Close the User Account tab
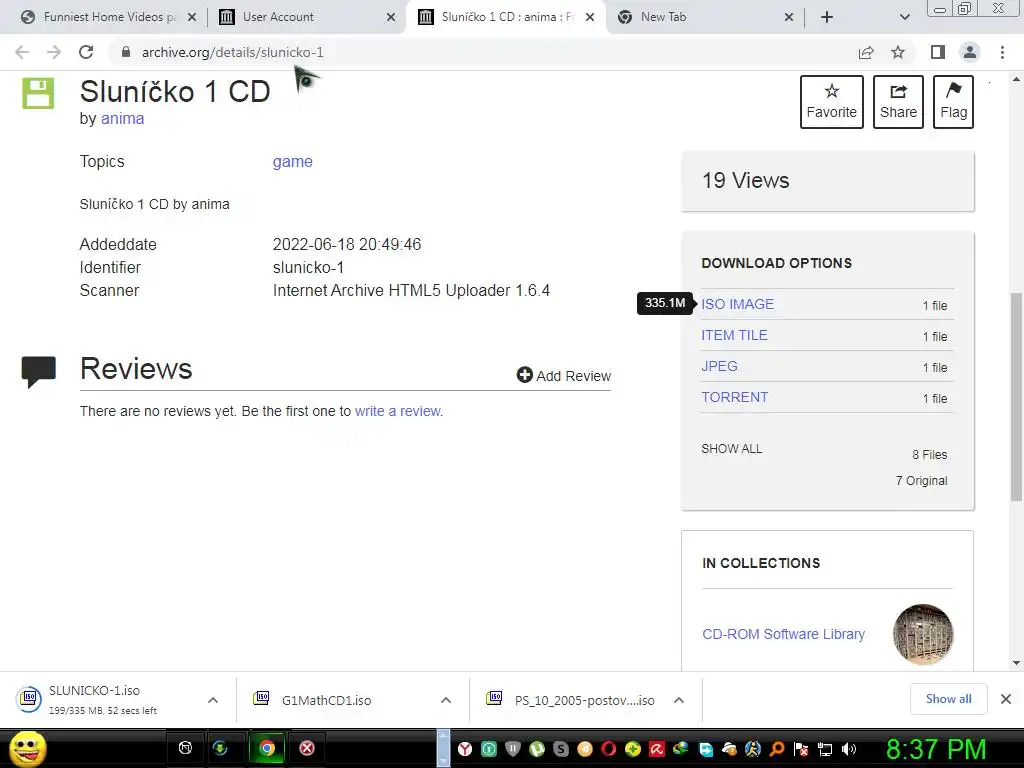Viewport: 1024px width, 768px height. (x=391, y=17)
